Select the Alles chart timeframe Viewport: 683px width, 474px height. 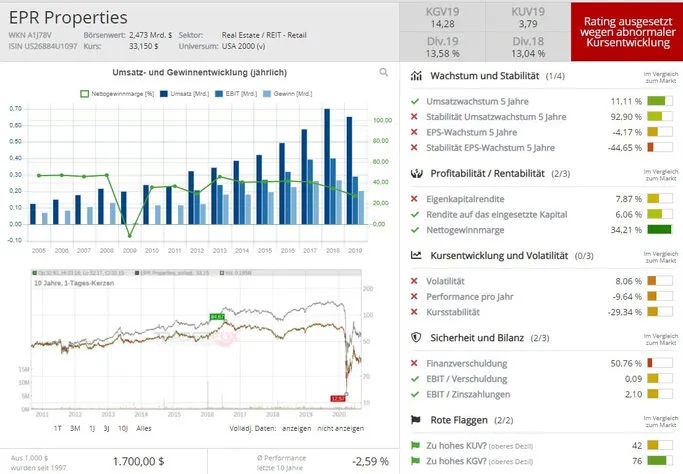(x=144, y=429)
